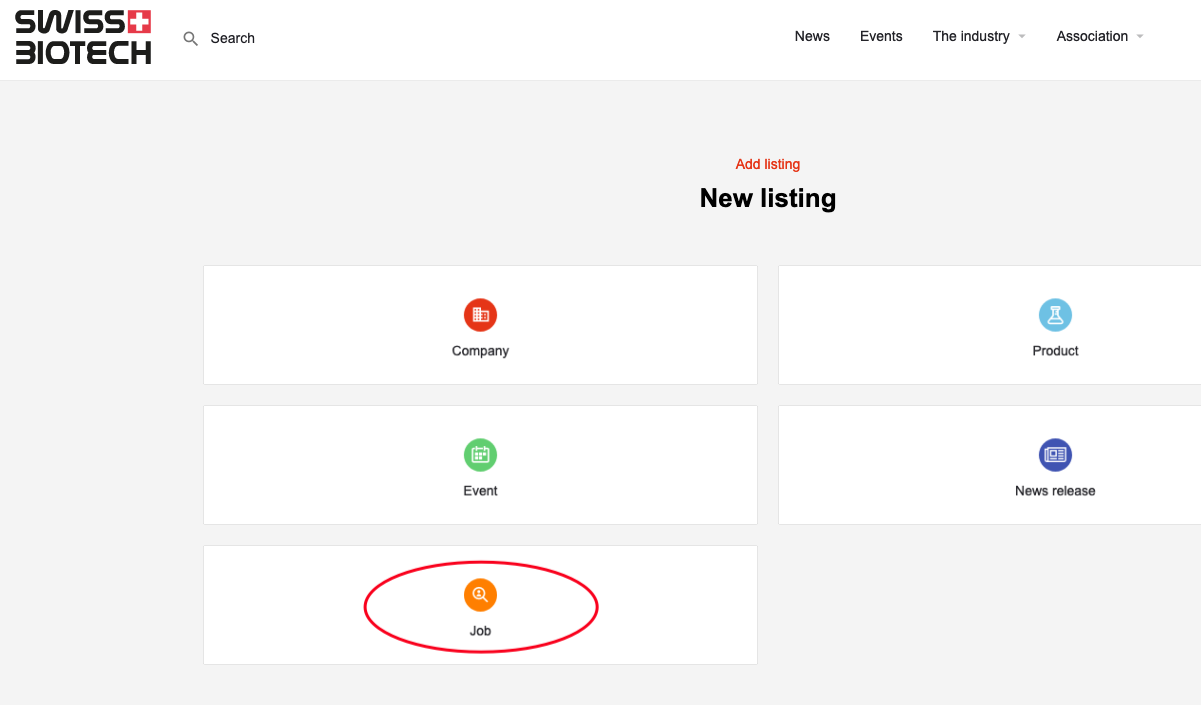Click the Product text label
Viewport: 1201px width, 705px height.
(1055, 351)
